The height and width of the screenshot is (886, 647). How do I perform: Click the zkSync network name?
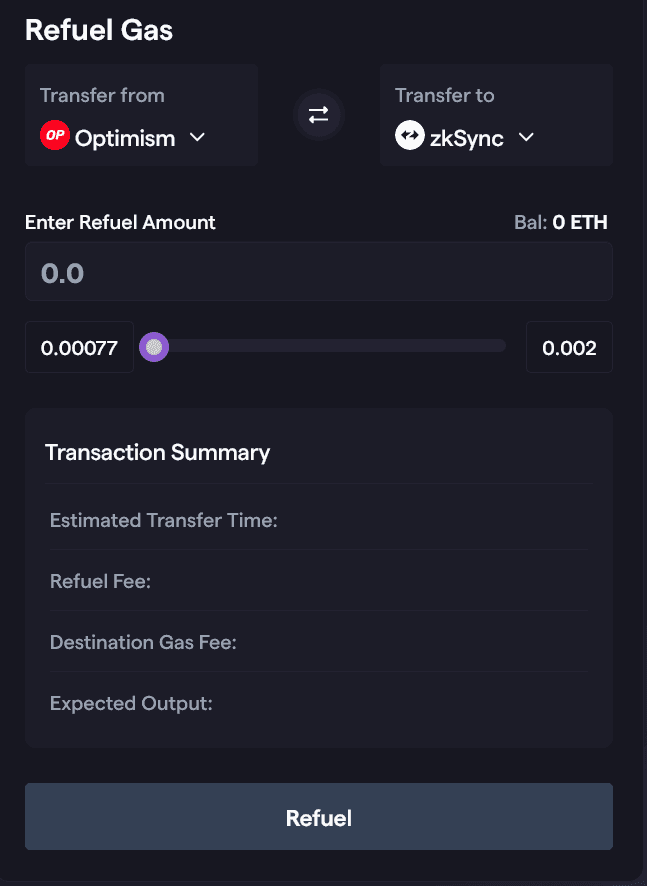469,138
